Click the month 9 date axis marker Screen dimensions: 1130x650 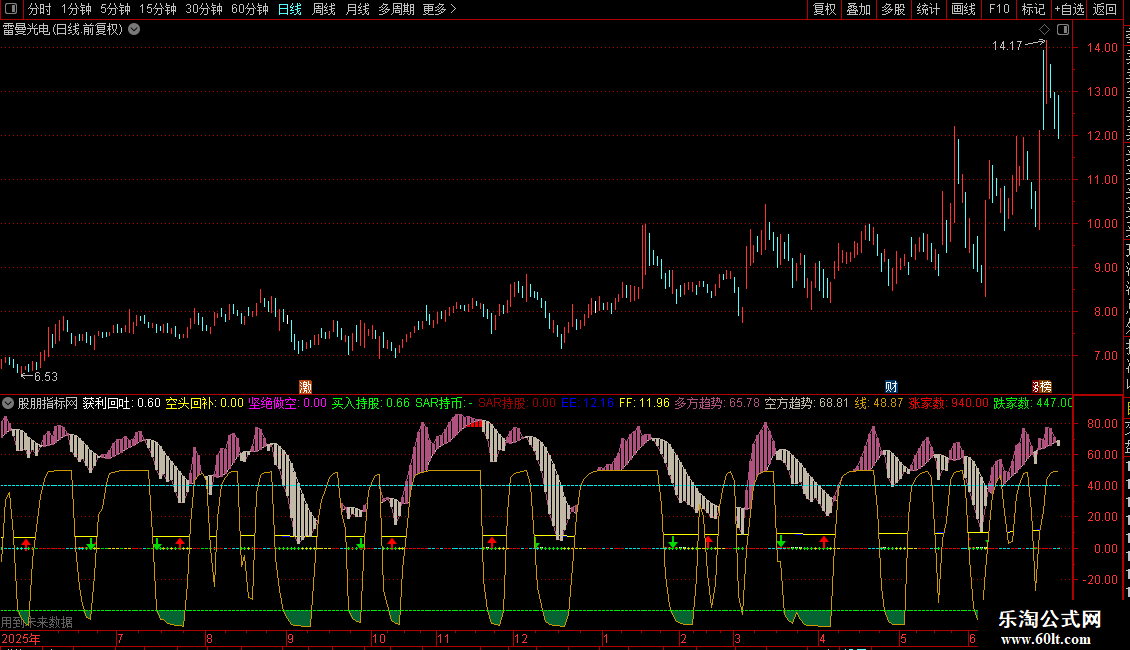(x=290, y=638)
